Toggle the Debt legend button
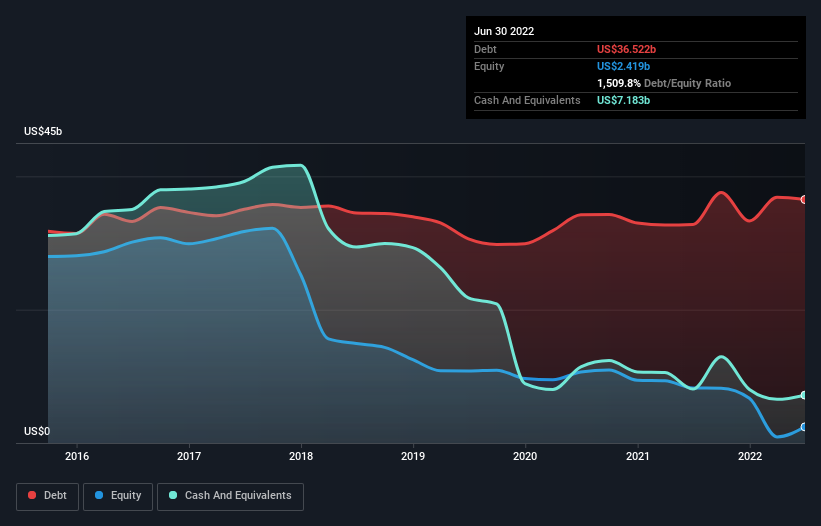821x526 pixels. [48, 496]
